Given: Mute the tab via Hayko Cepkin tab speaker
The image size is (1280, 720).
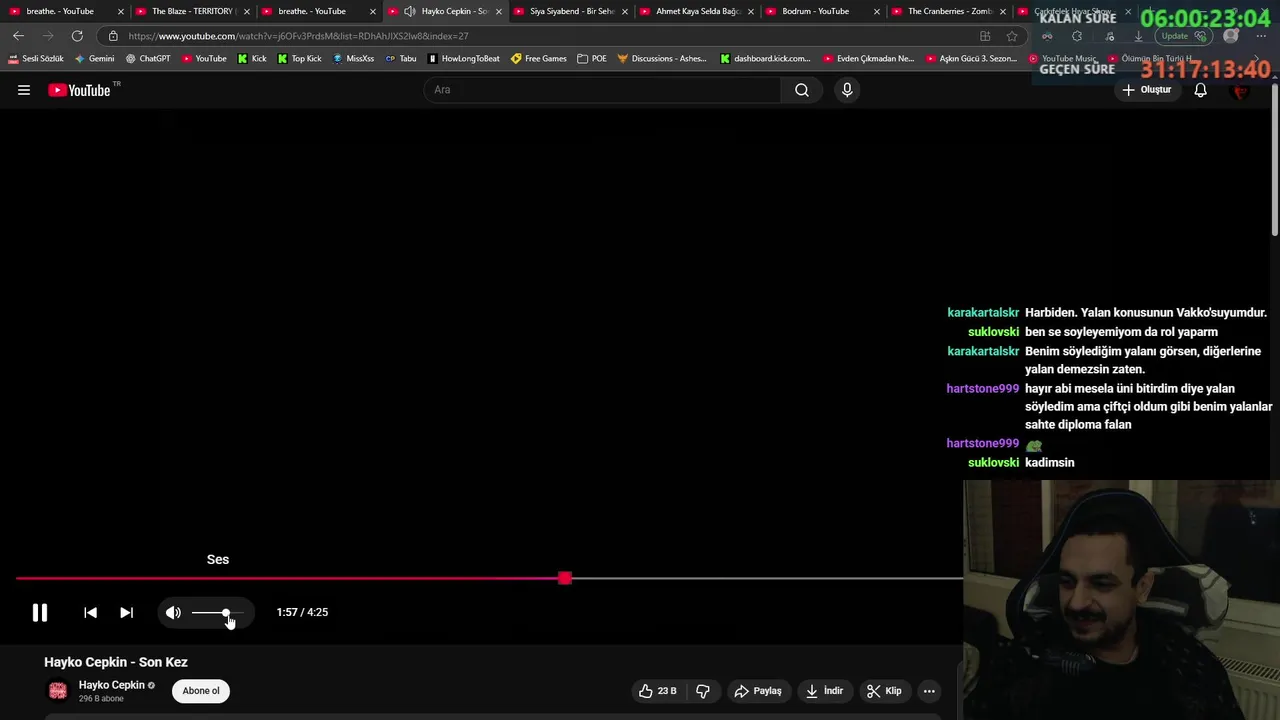Looking at the screenshot, I should coord(410,11).
